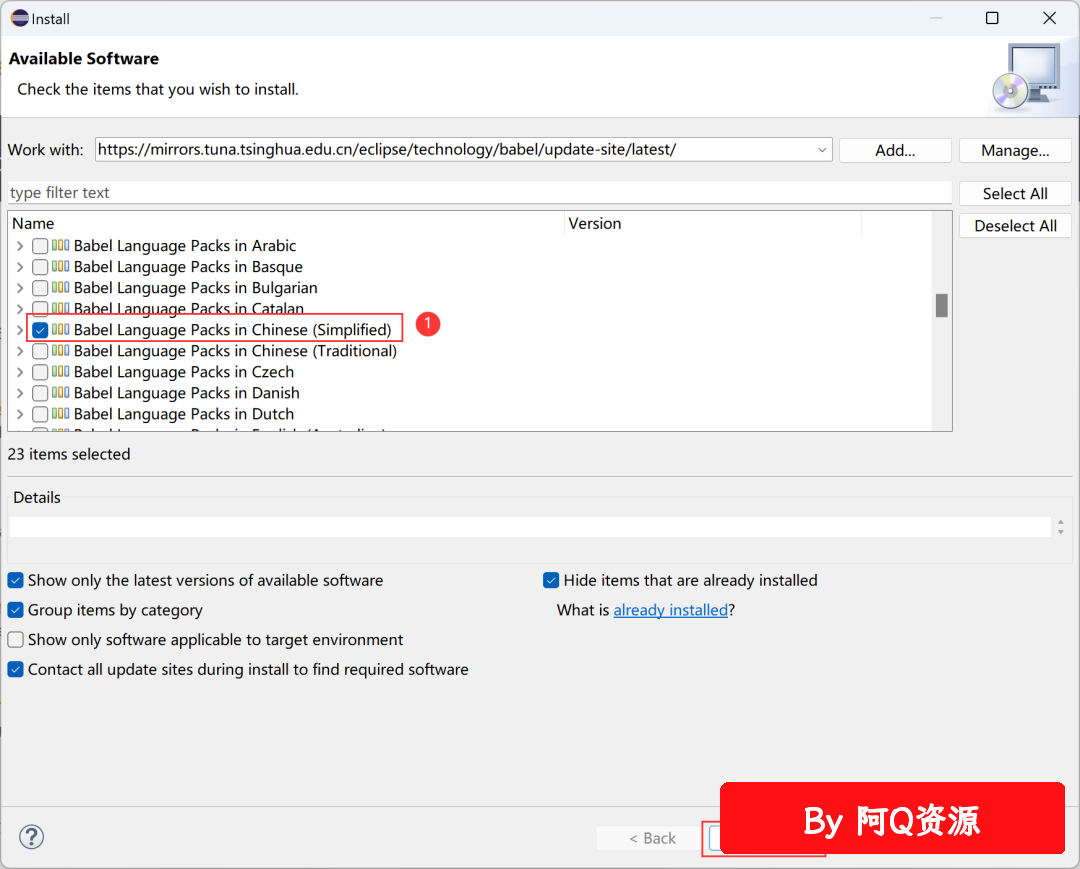Click the Basque language pack category icon
Image resolution: width=1080 pixels, height=869 pixels.
(x=61, y=266)
